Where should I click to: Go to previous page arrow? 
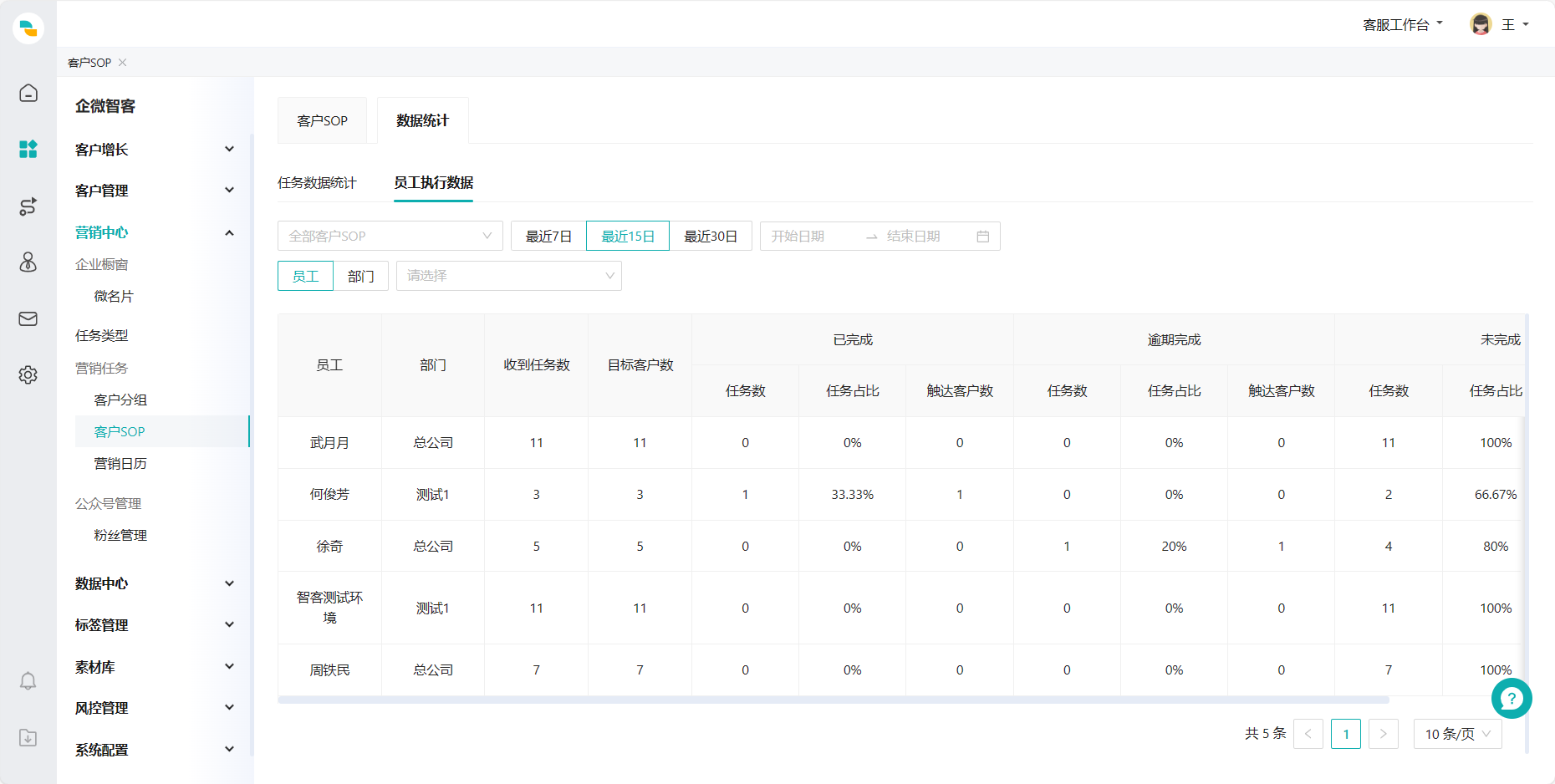[1308, 734]
